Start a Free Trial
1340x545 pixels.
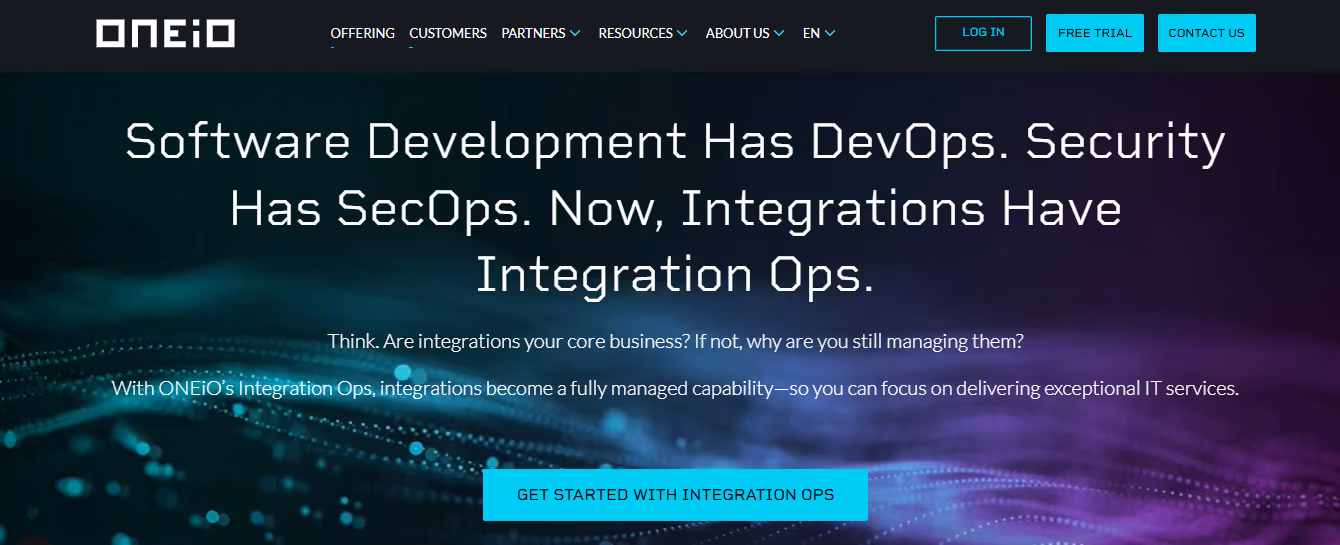click(x=1095, y=33)
